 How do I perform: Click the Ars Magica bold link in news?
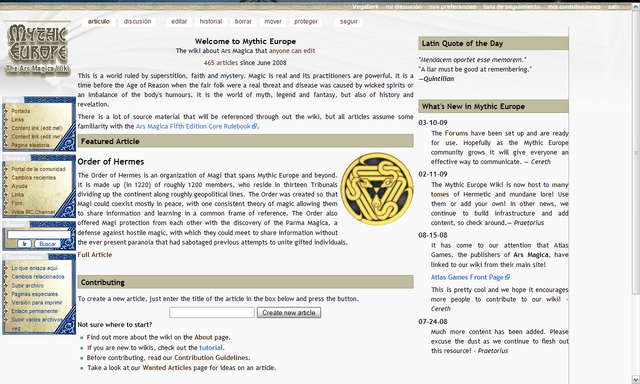pos(531,255)
